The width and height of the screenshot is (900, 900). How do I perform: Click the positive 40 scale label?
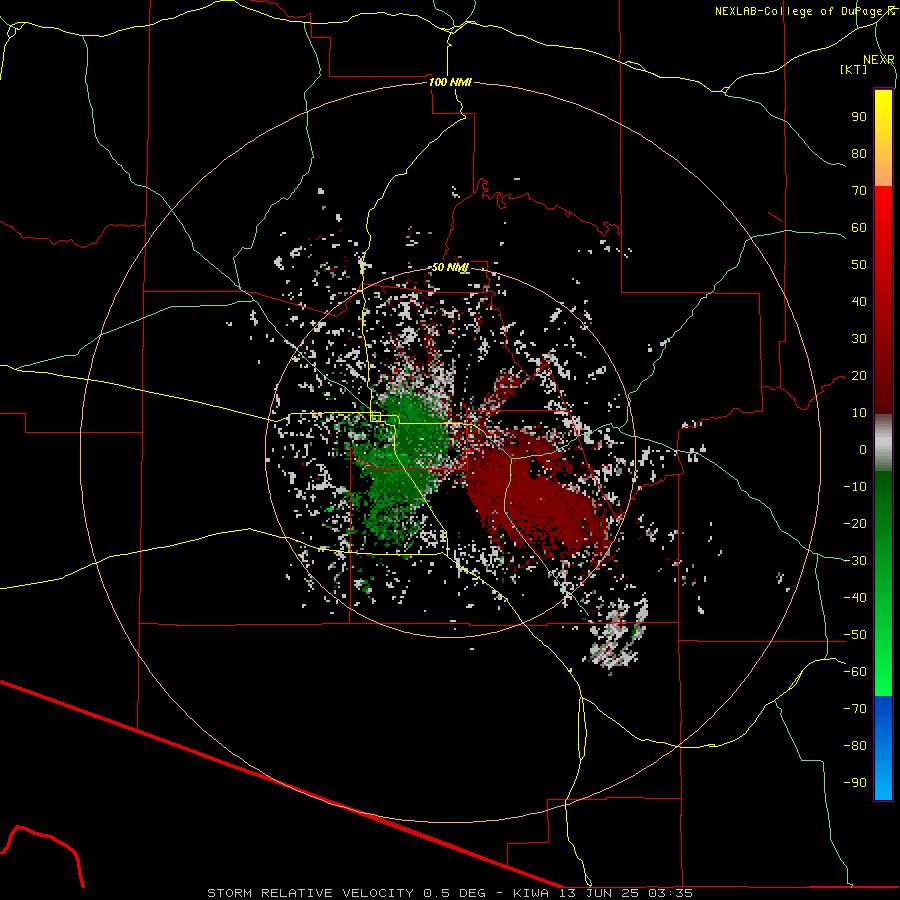point(859,302)
